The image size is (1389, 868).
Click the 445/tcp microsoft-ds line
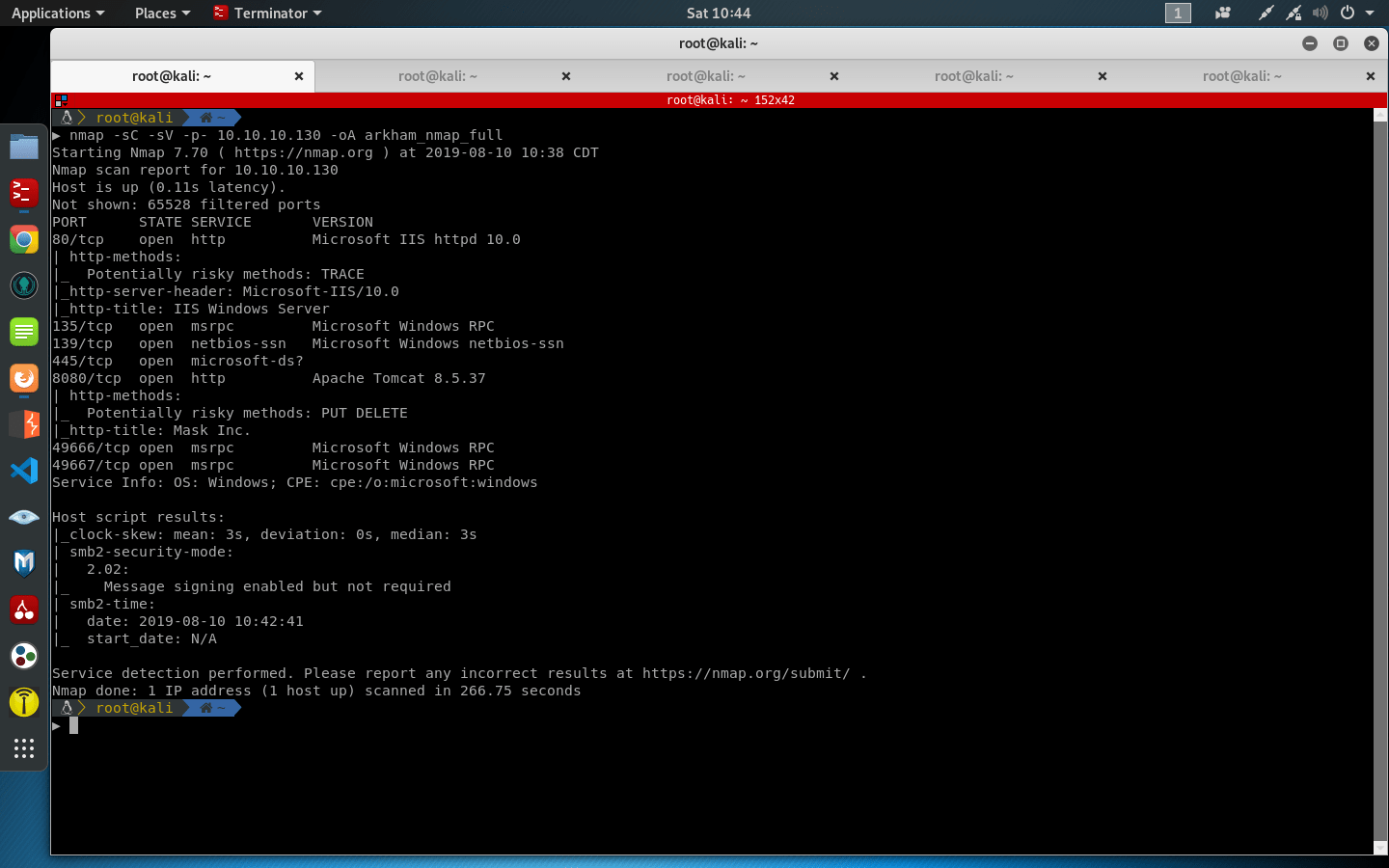click(177, 361)
